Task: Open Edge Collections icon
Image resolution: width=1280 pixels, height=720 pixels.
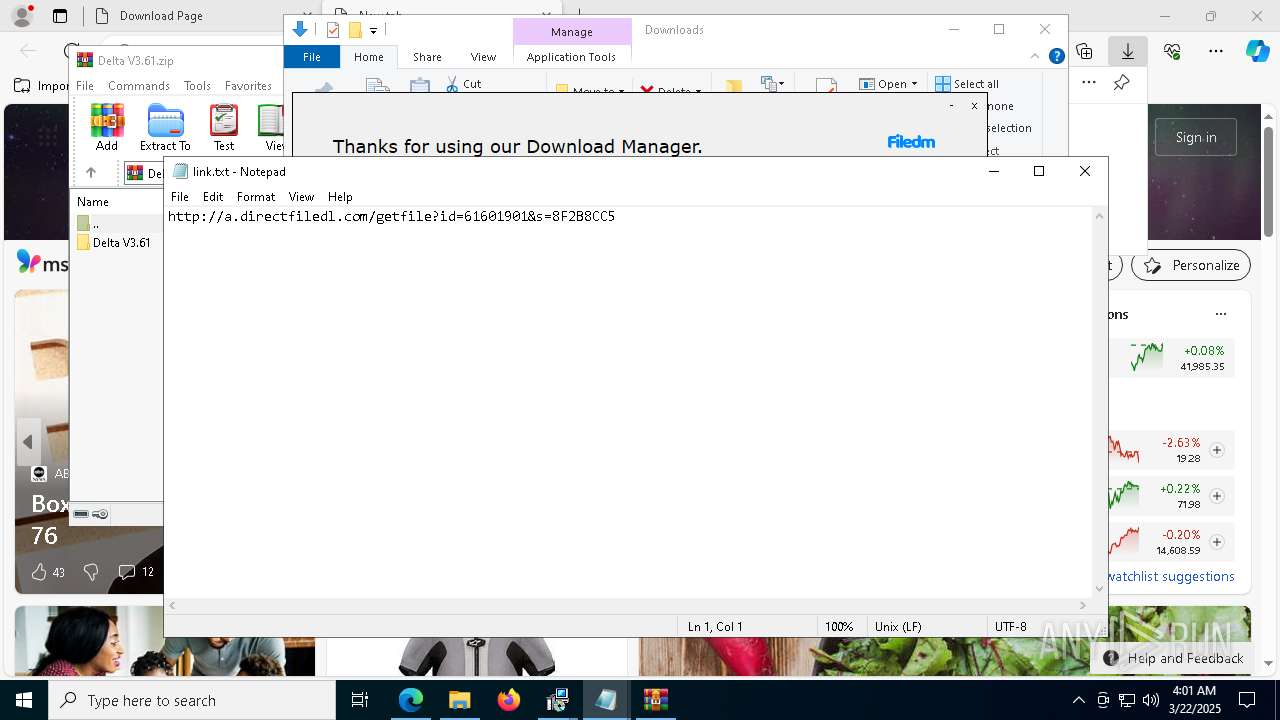Action: 1085,51
